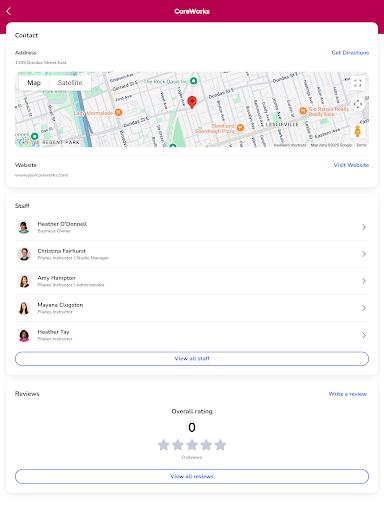Open Visit Website link
Viewport: 384px width, 512px height.
[351, 165]
